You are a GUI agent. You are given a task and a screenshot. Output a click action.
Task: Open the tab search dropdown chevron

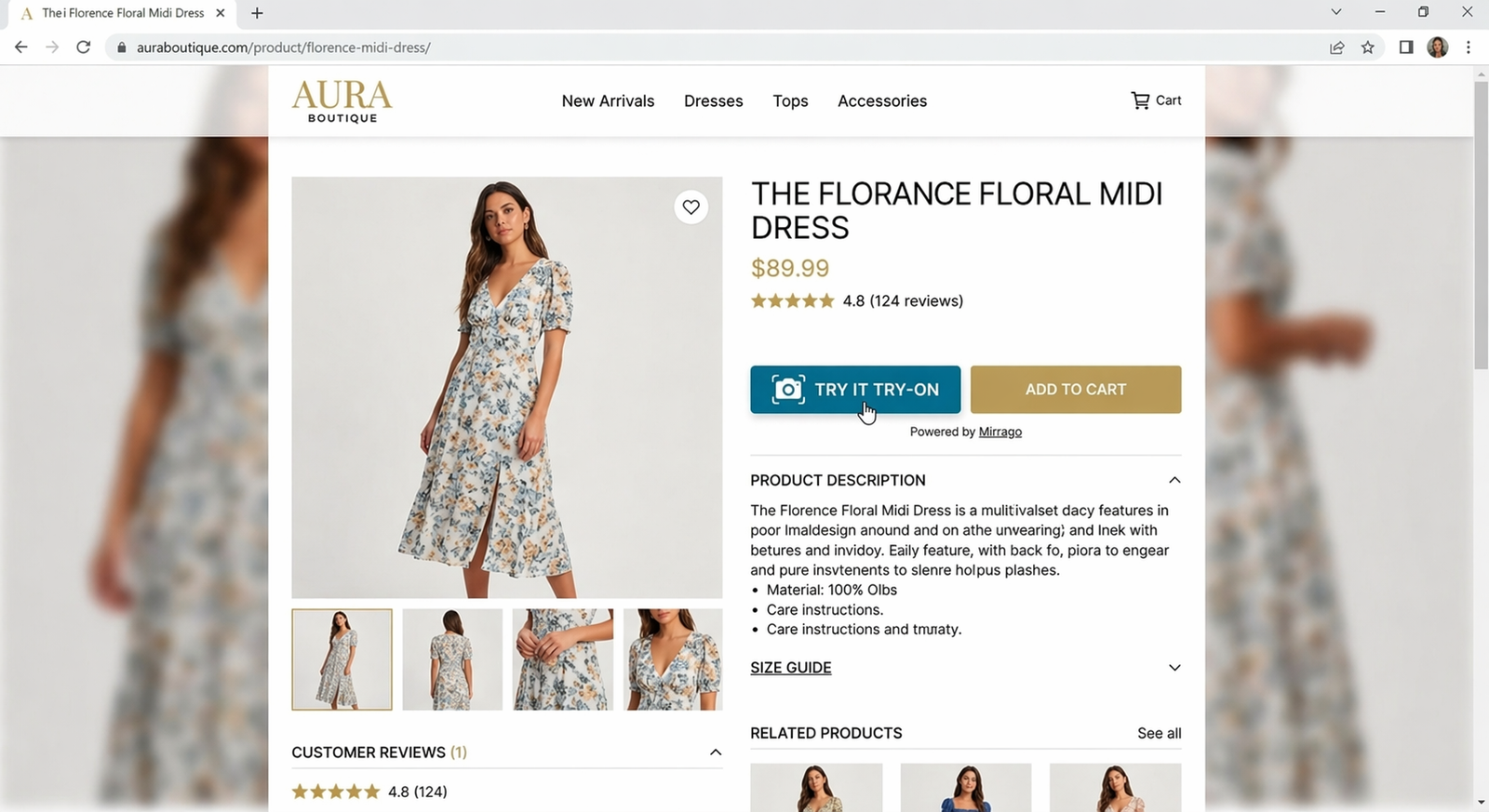click(x=1335, y=12)
